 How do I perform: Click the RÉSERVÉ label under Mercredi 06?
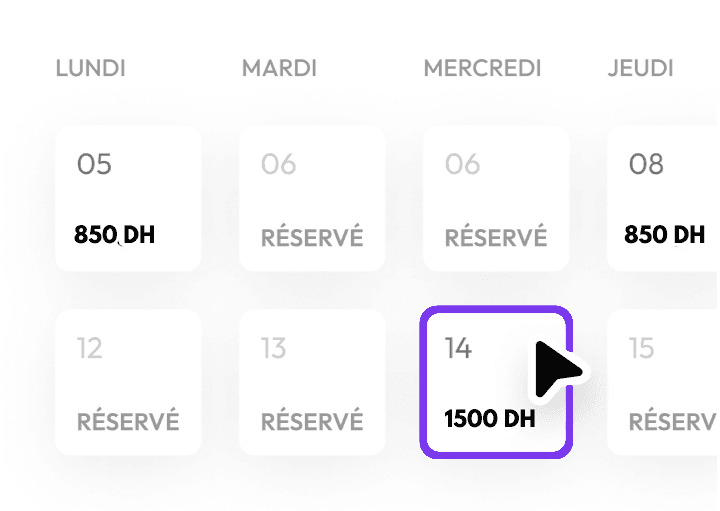pos(496,238)
